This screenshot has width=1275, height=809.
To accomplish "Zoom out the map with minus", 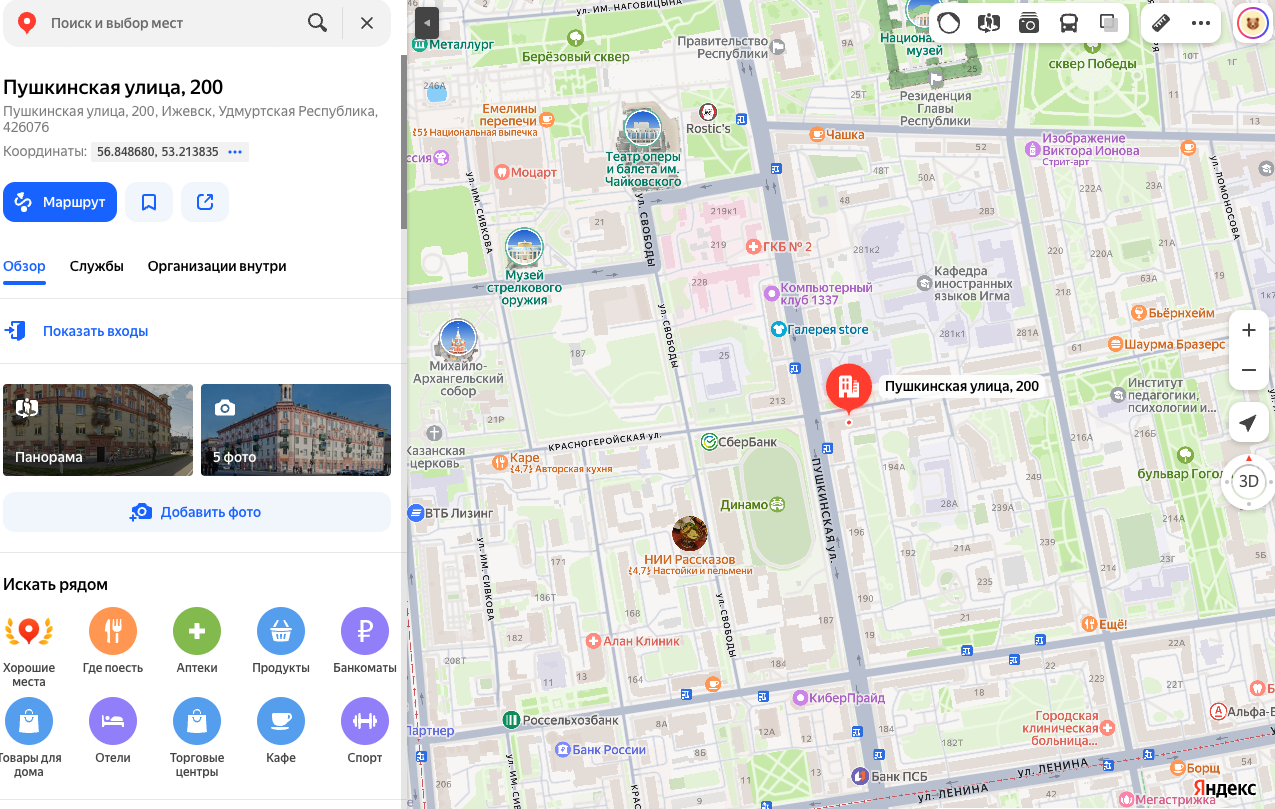I will 1248,370.
